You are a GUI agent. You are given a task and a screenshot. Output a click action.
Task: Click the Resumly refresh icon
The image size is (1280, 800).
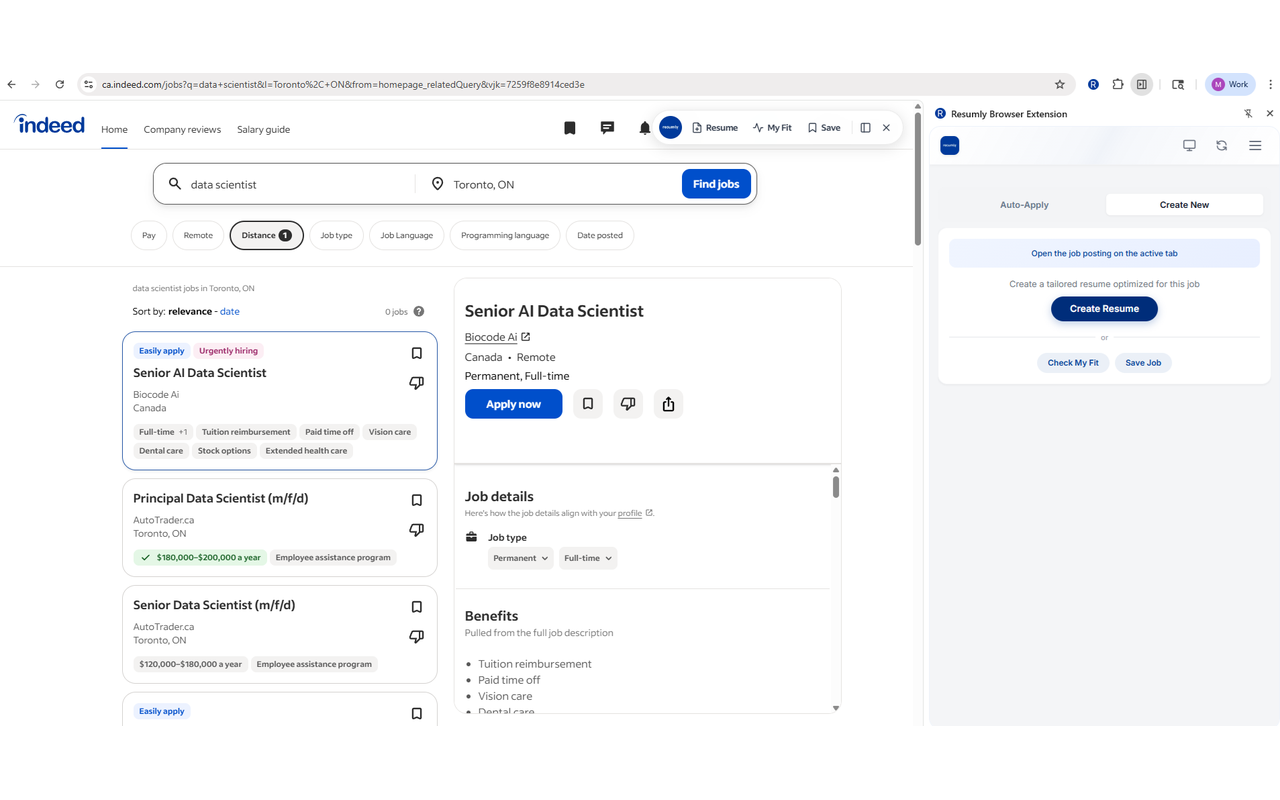1221,145
